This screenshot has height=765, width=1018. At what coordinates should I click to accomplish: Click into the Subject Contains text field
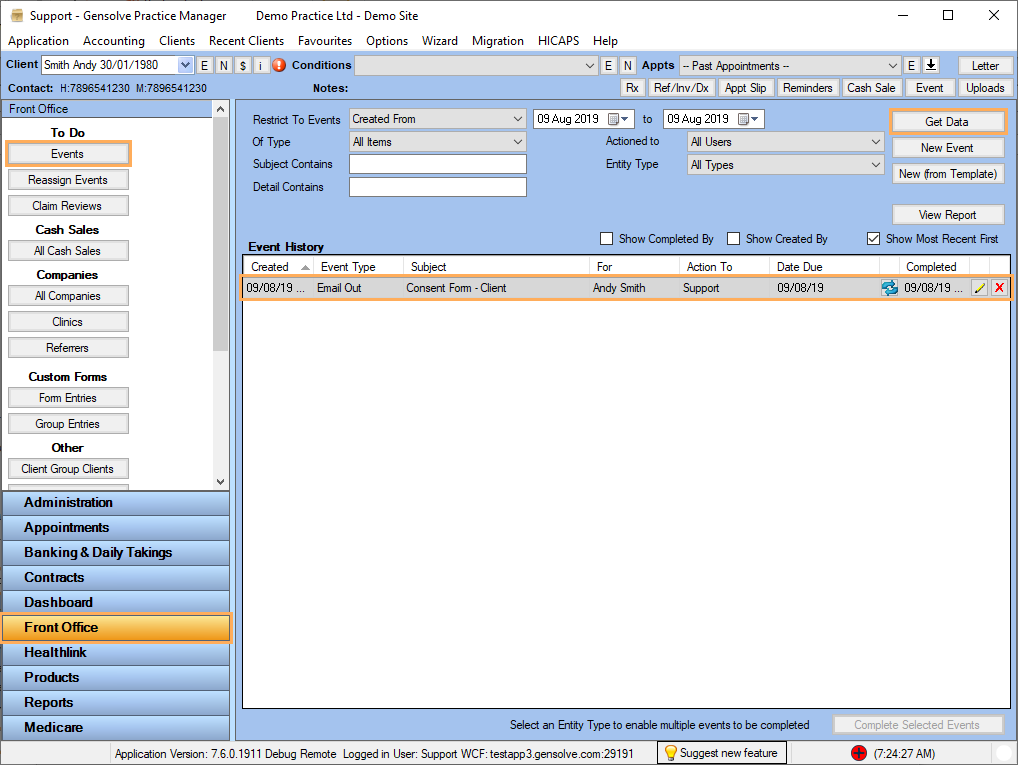pyautogui.click(x=437, y=164)
